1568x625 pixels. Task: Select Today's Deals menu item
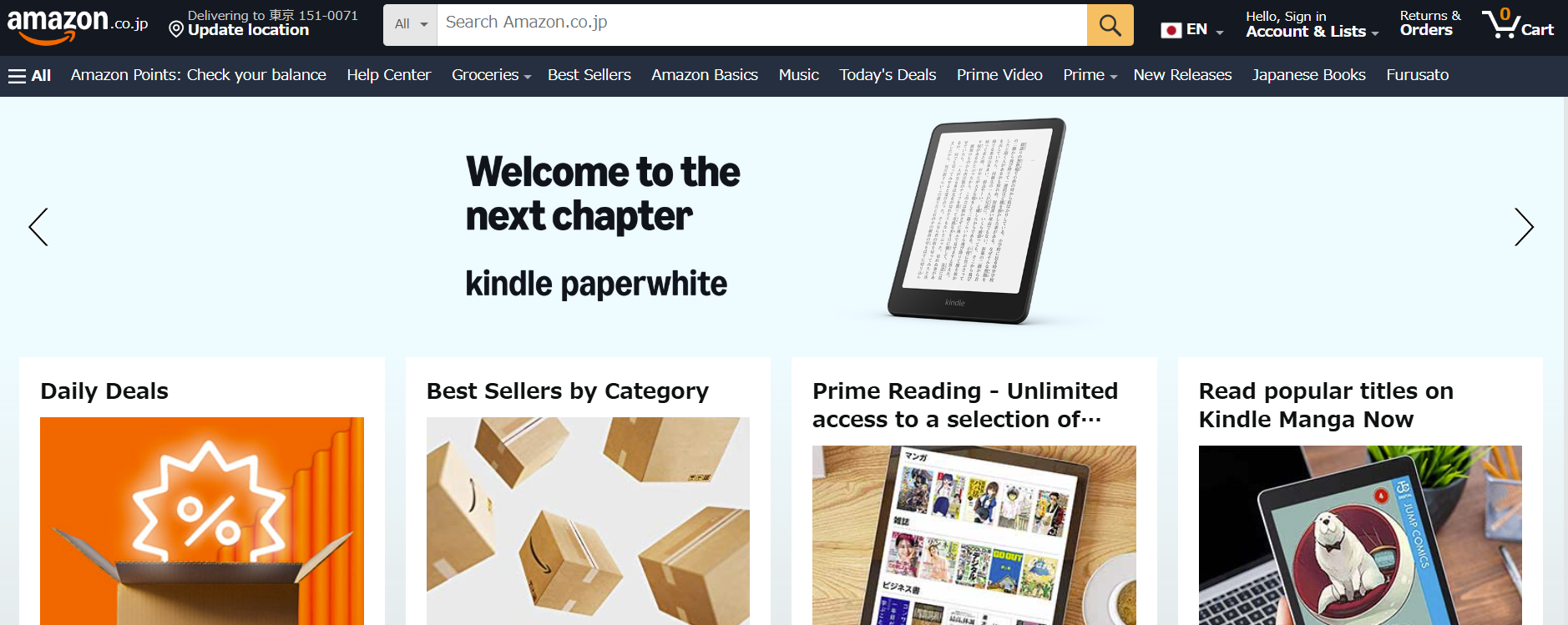888,75
